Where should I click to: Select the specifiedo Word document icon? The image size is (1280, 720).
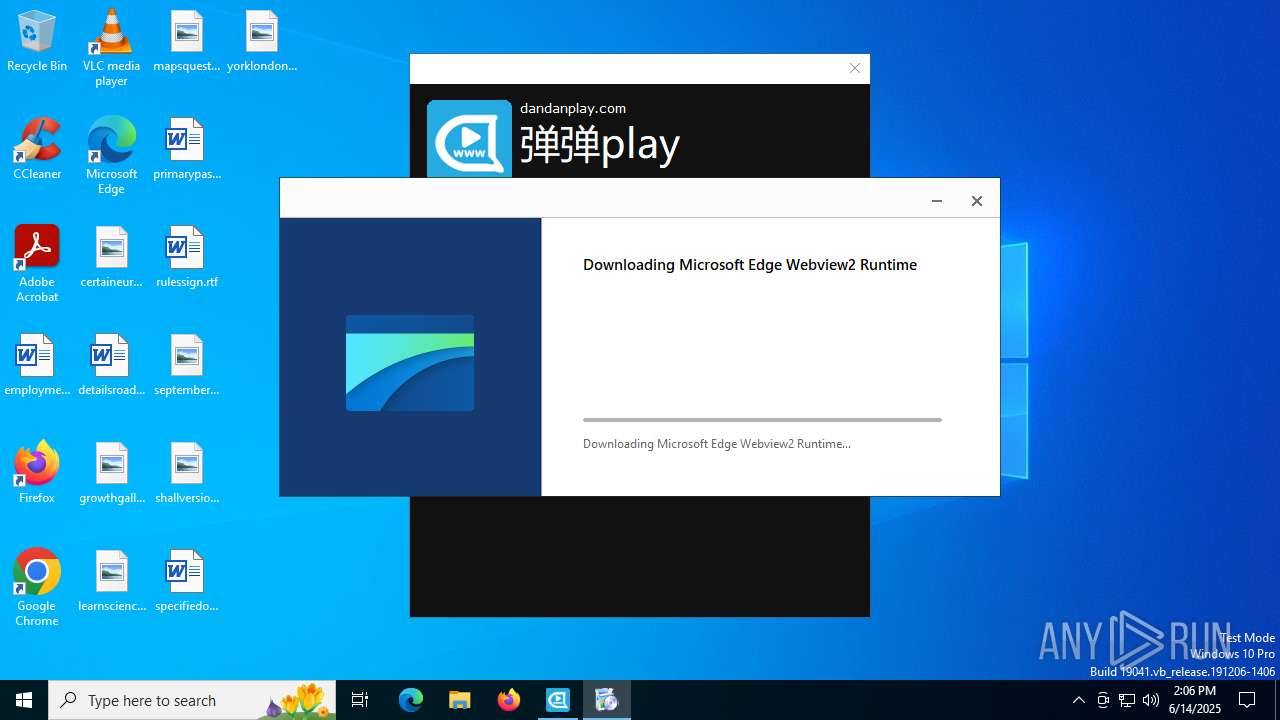click(x=187, y=581)
